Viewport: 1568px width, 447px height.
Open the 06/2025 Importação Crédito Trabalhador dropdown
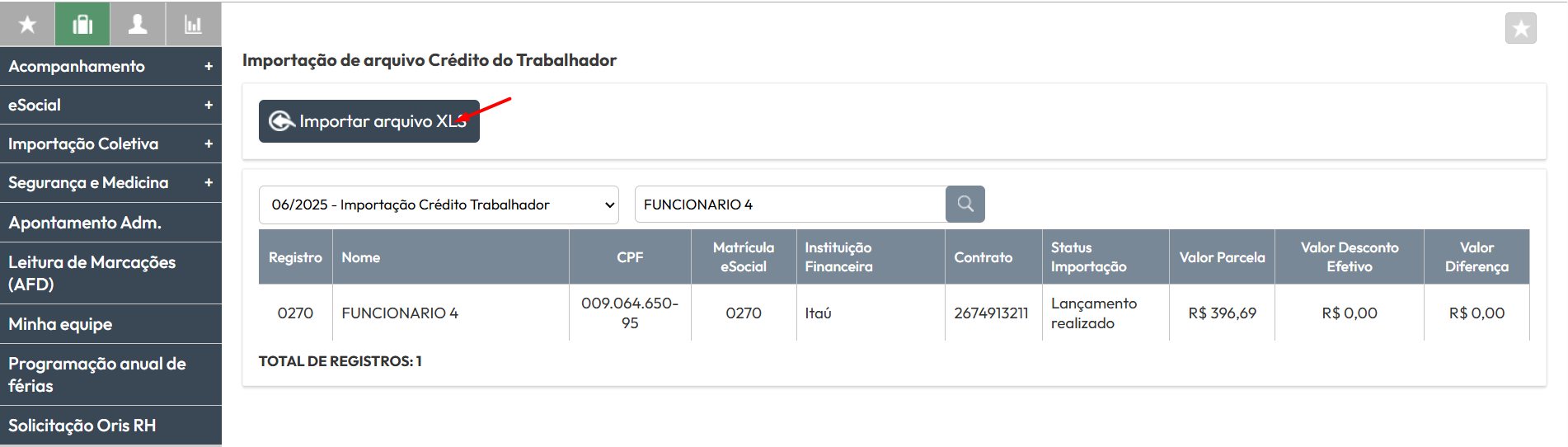[439, 205]
